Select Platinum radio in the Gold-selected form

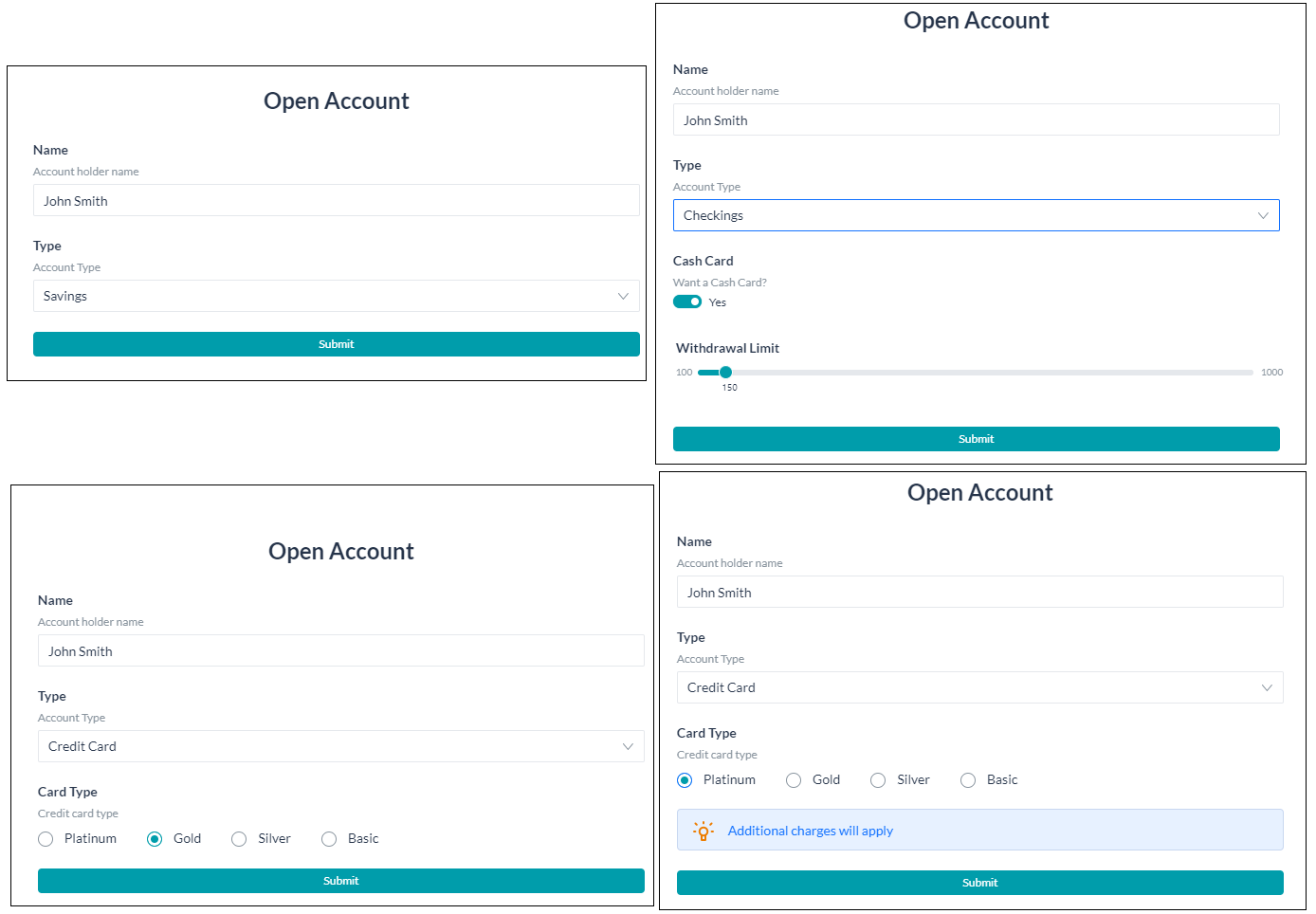tap(46, 839)
